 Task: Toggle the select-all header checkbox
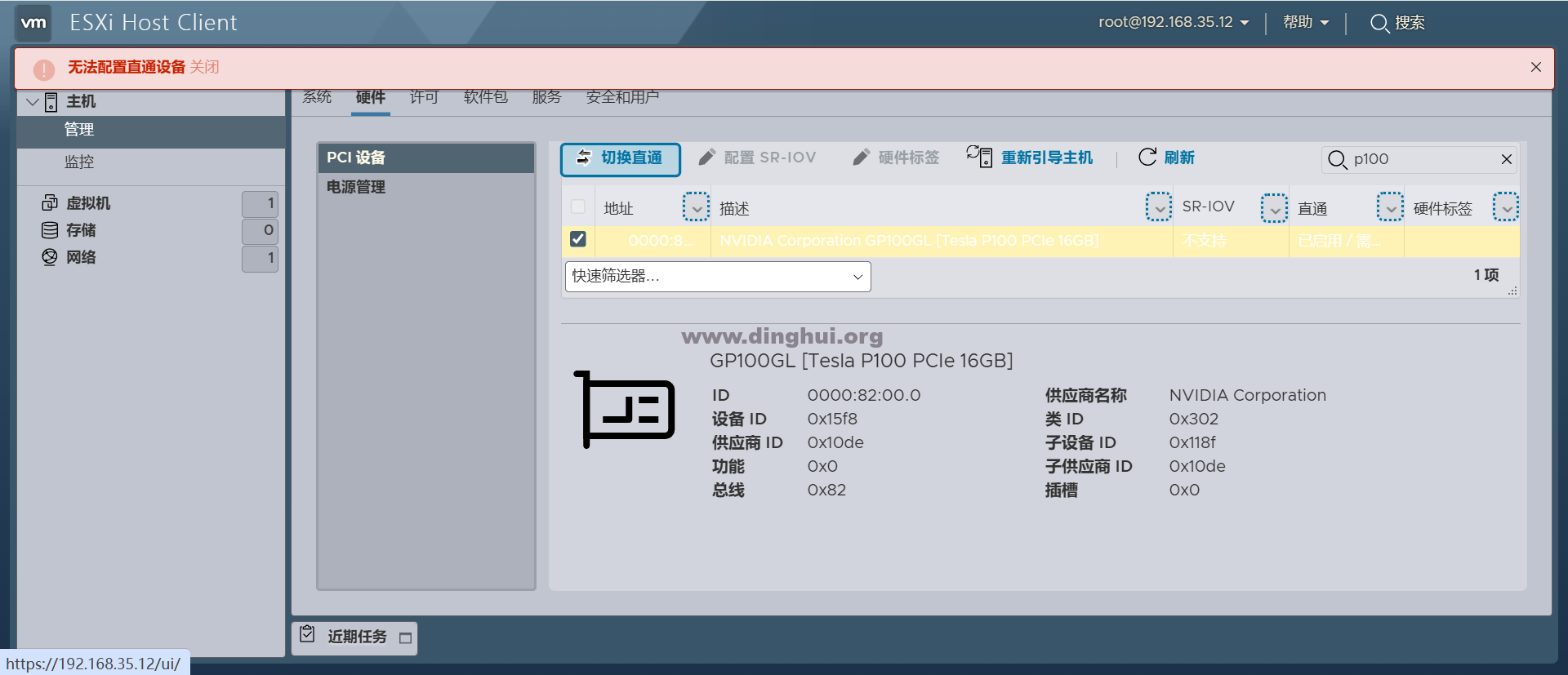point(578,206)
